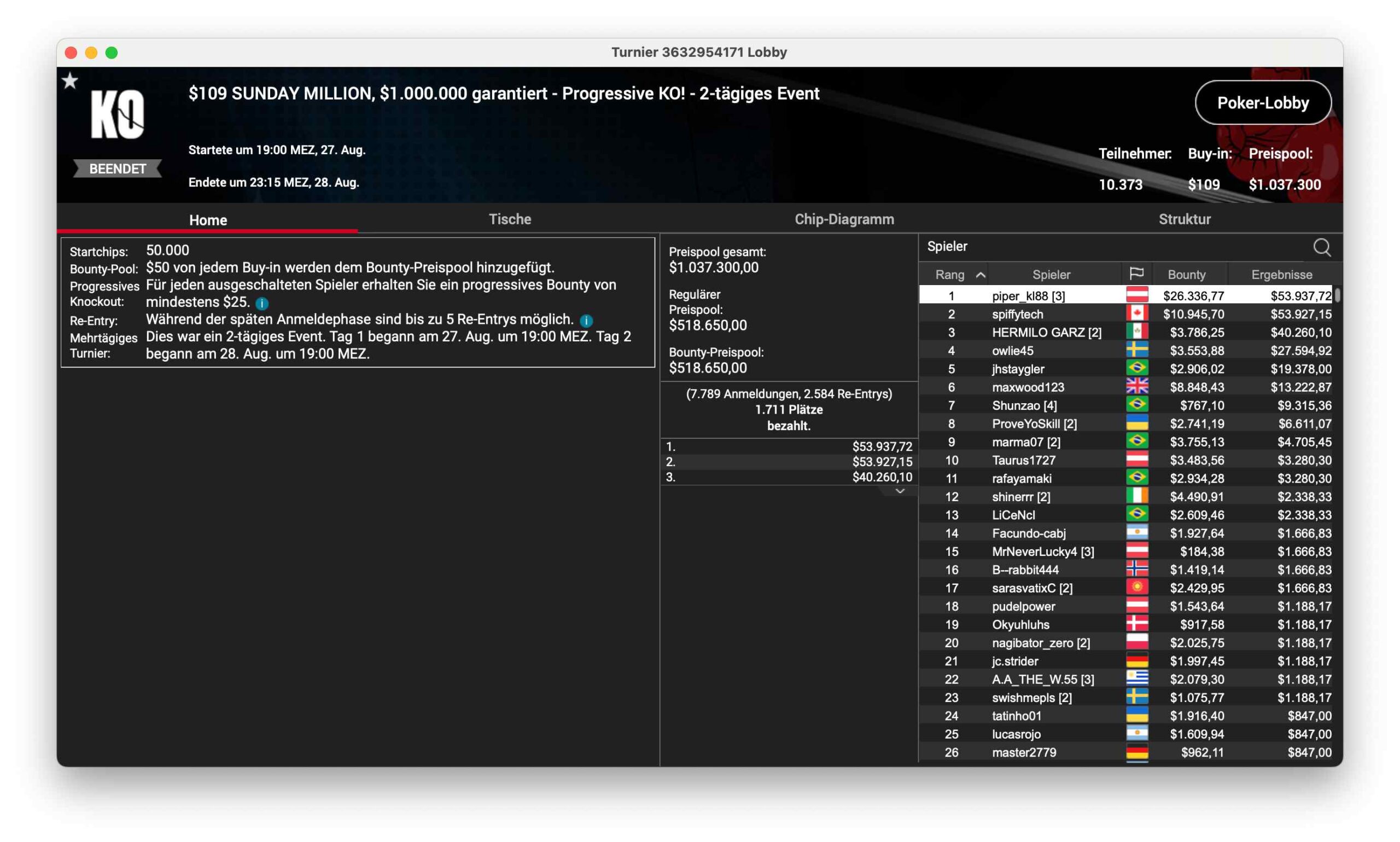
Task: Click the Poker-Lobby button
Action: 1262,103
